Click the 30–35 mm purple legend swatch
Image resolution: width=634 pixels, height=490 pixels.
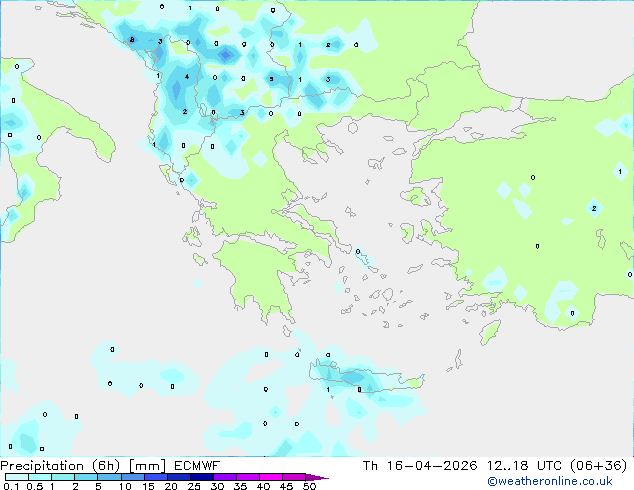click(x=225, y=477)
